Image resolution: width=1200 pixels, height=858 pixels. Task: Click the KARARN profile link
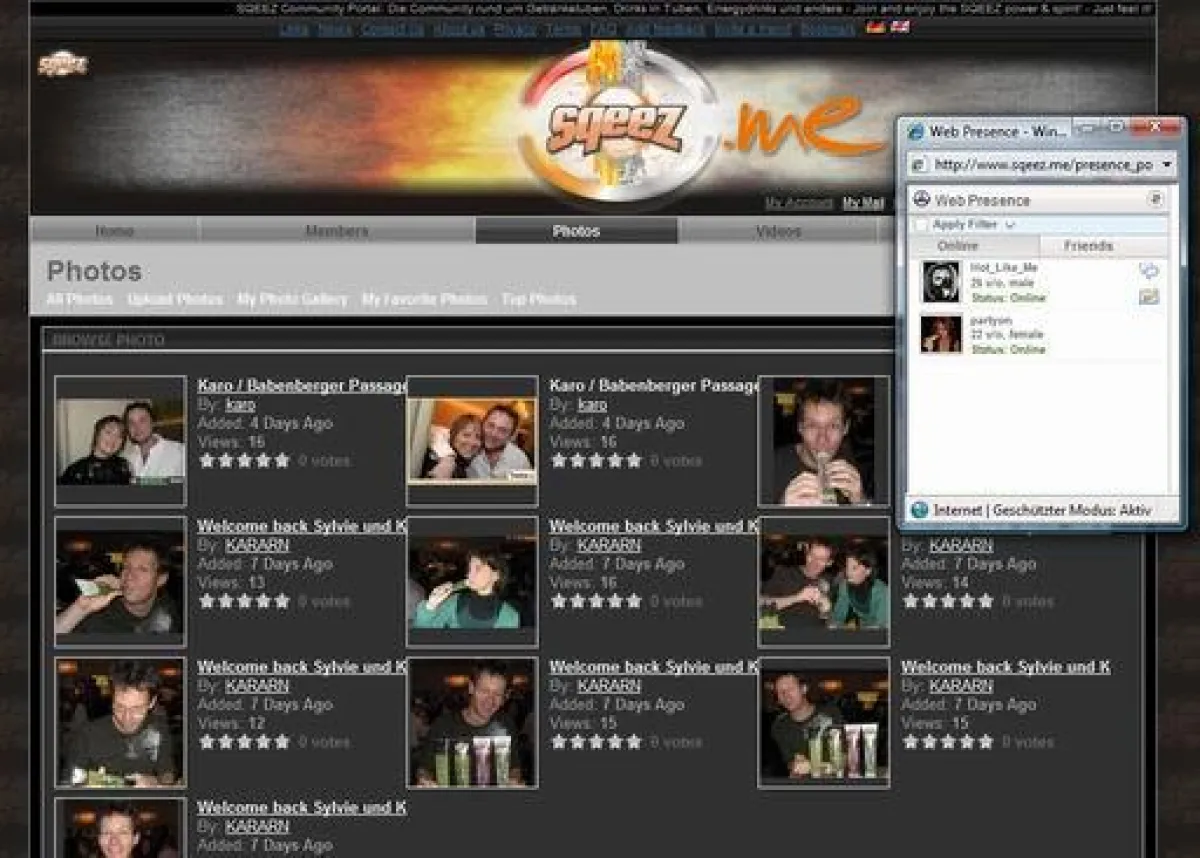pyautogui.click(x=258, y=545)
